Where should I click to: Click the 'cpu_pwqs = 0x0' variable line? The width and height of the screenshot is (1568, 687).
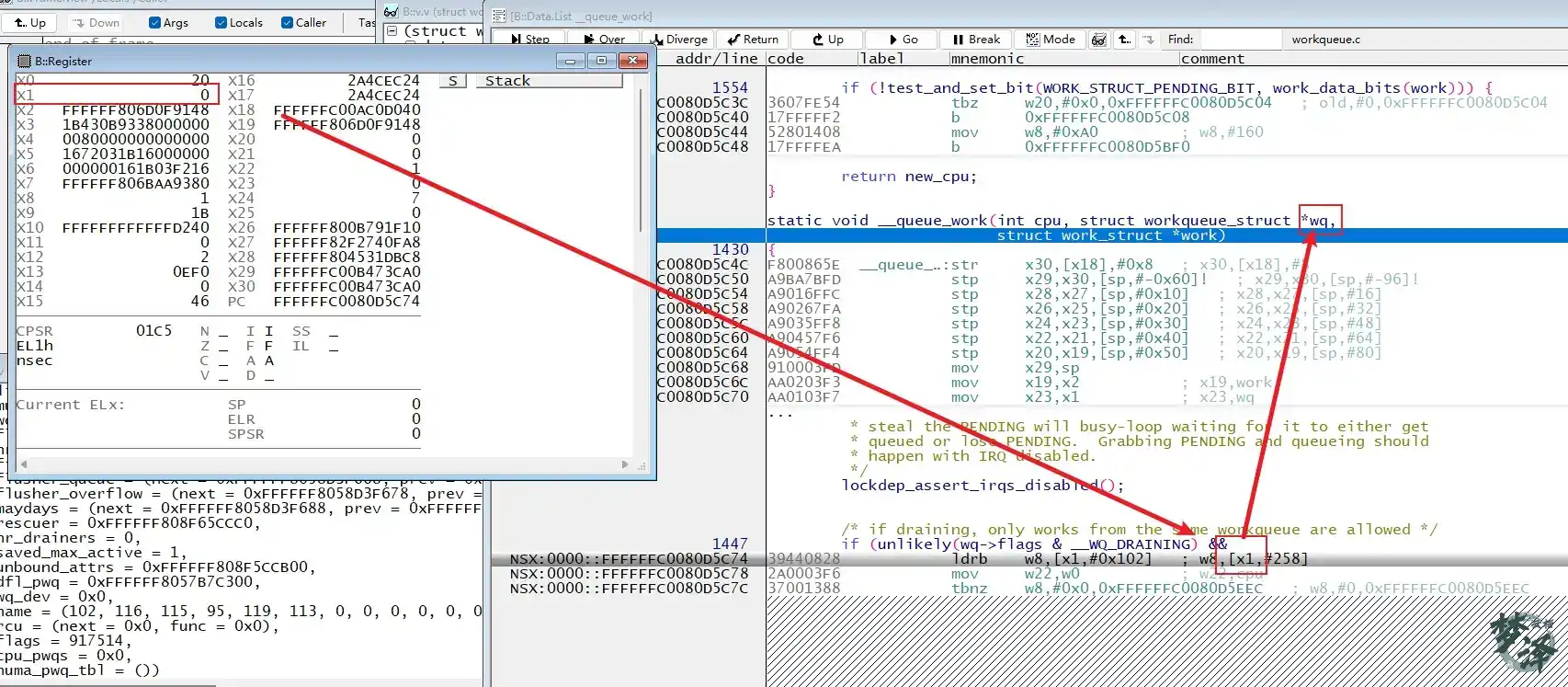[x=65, y=655]
